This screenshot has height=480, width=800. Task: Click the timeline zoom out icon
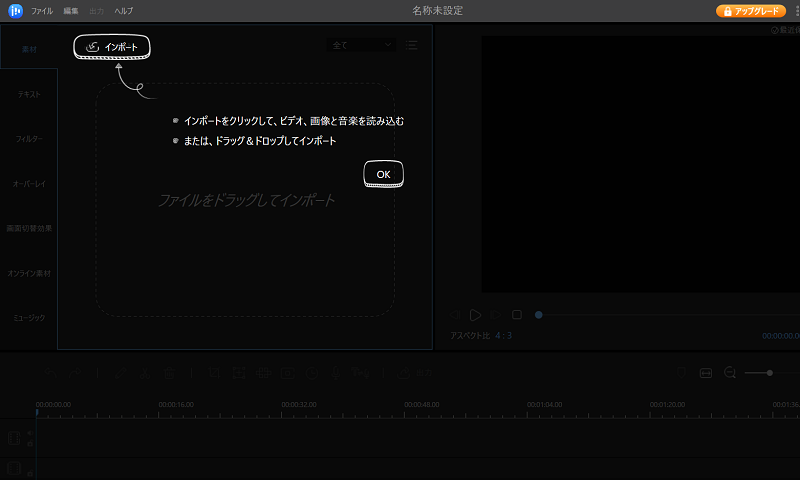[730, 372]
